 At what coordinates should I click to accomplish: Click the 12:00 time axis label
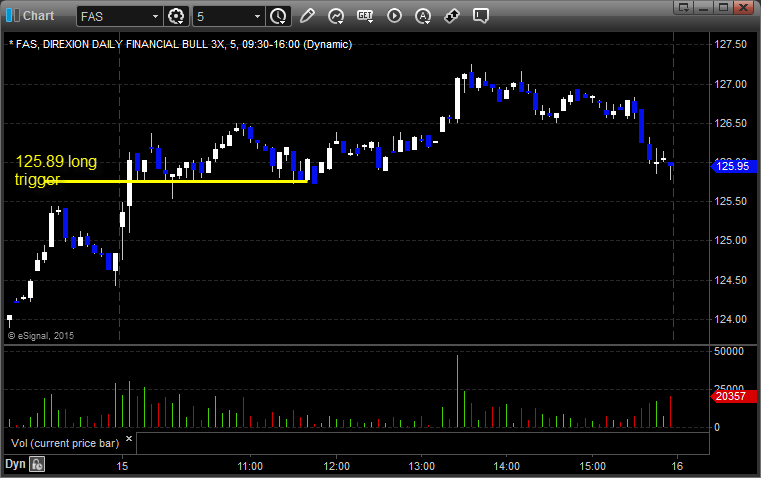tap(336, 466)
